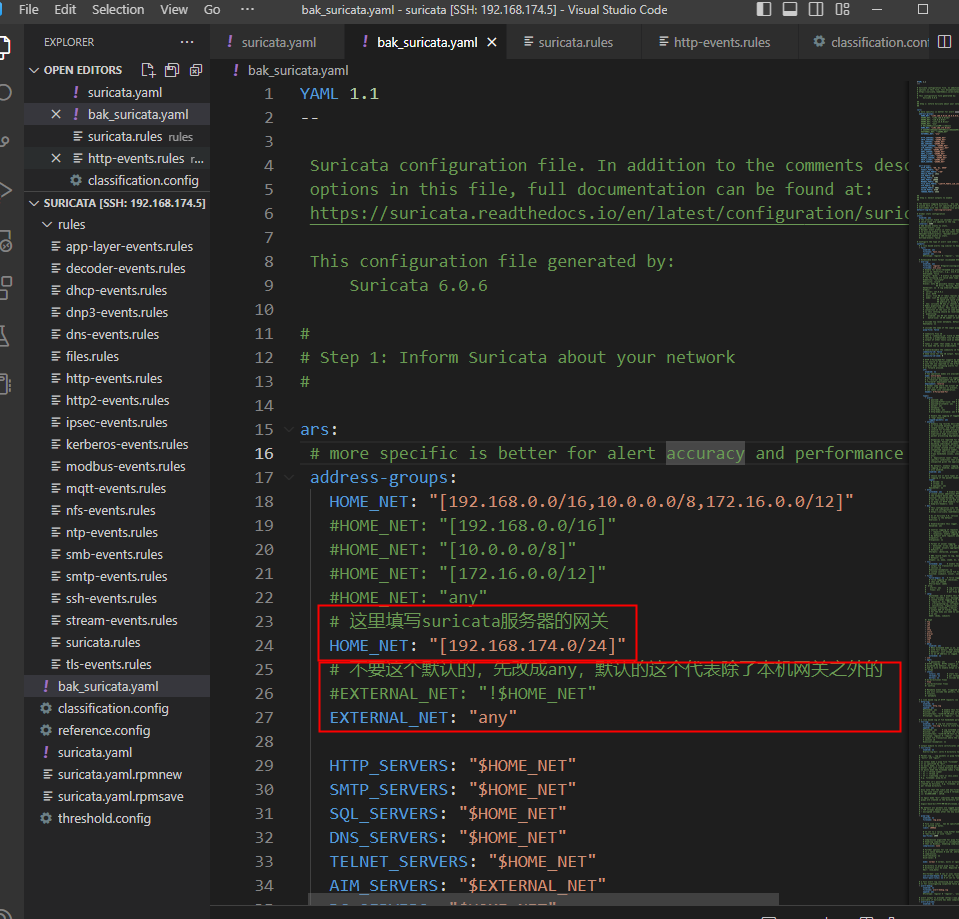Open the Edit menu
Screen dimensions: 959x919
(65, 9)
